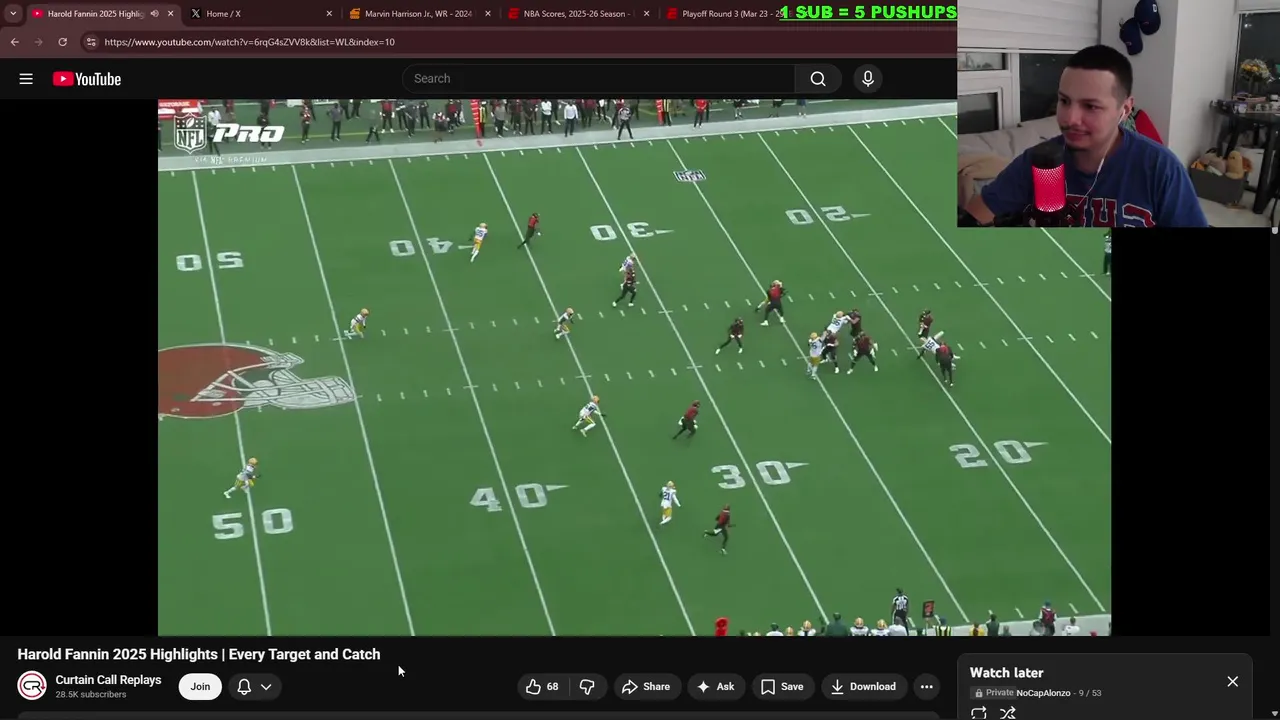Go forward in browser history
Image resolution: width=1280 pixels, height=720 pixels.
[x=39, y=42]
